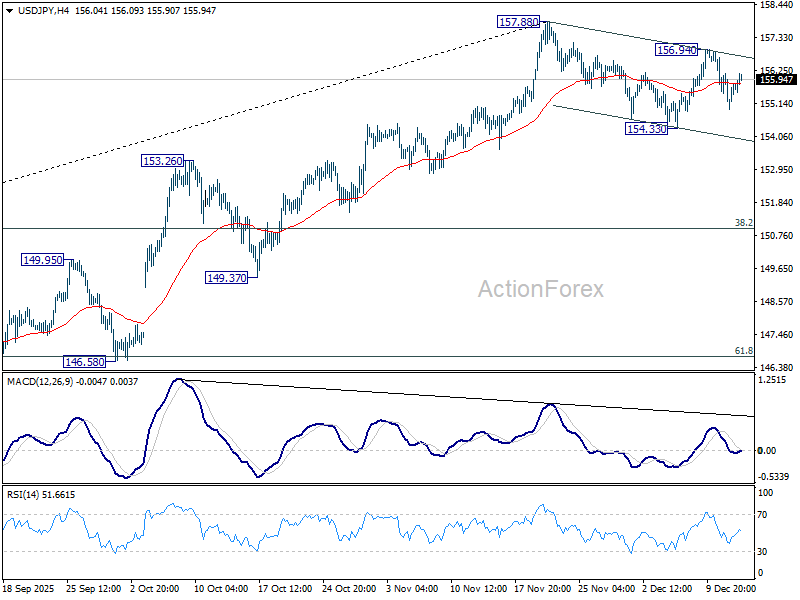Click the 158.440 price axis value

(x=777, y=5)
